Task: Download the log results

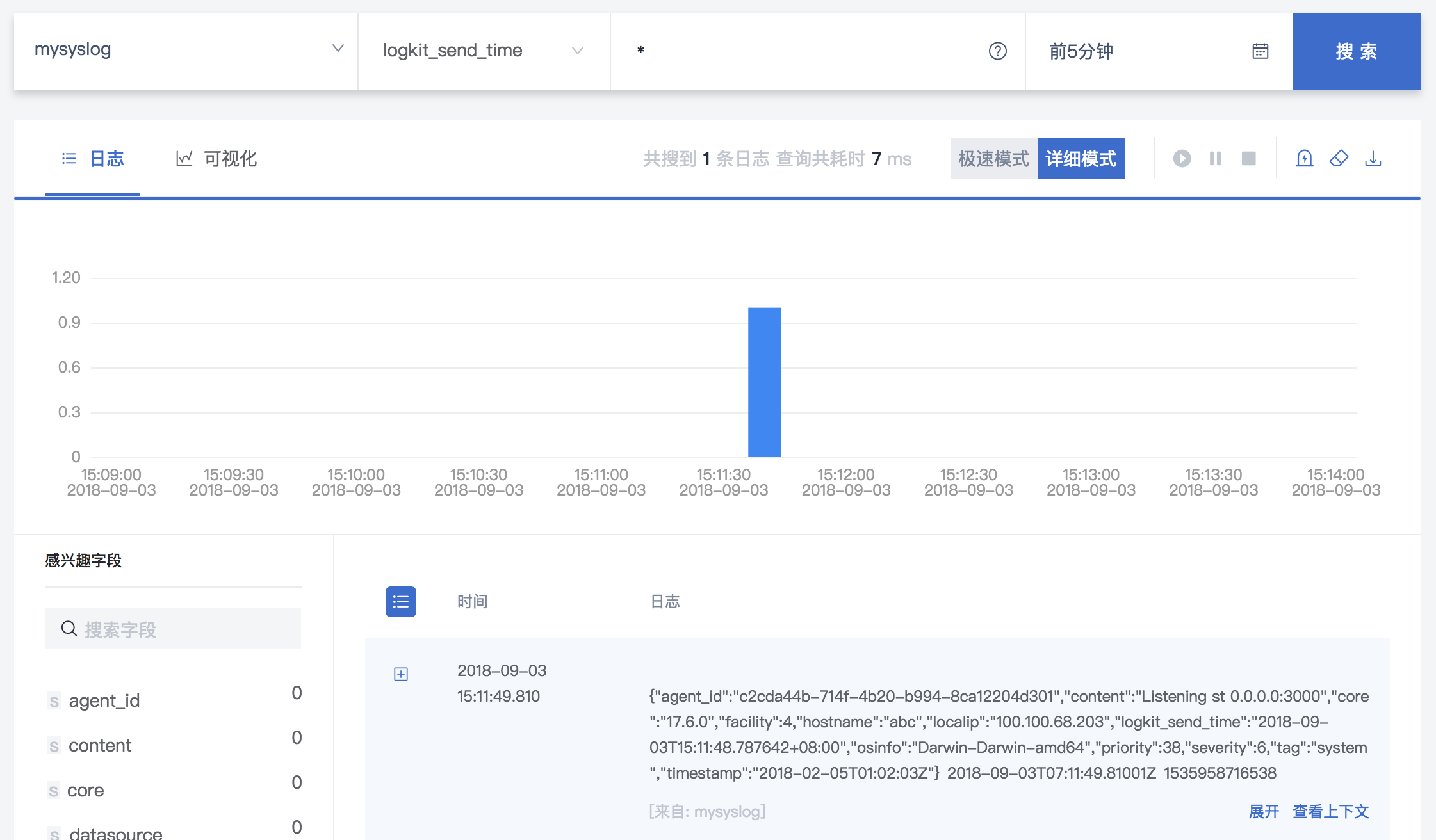Action: click(1373, 158)
